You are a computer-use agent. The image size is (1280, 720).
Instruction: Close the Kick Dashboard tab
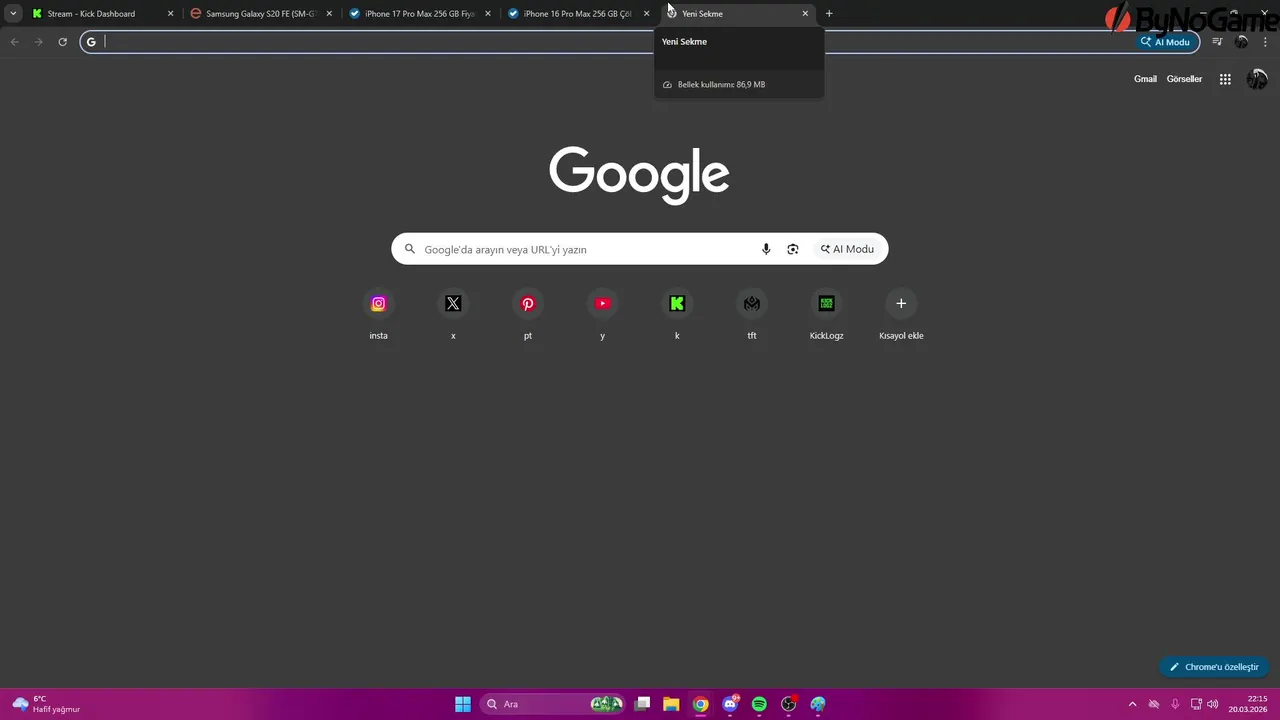pyautogui.click(x=170, y=14)
